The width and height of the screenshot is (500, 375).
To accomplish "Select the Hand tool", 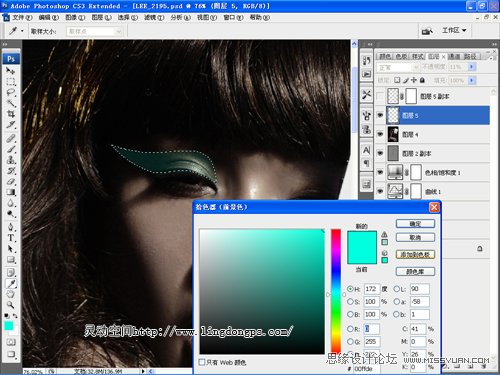I will [11, 294].
